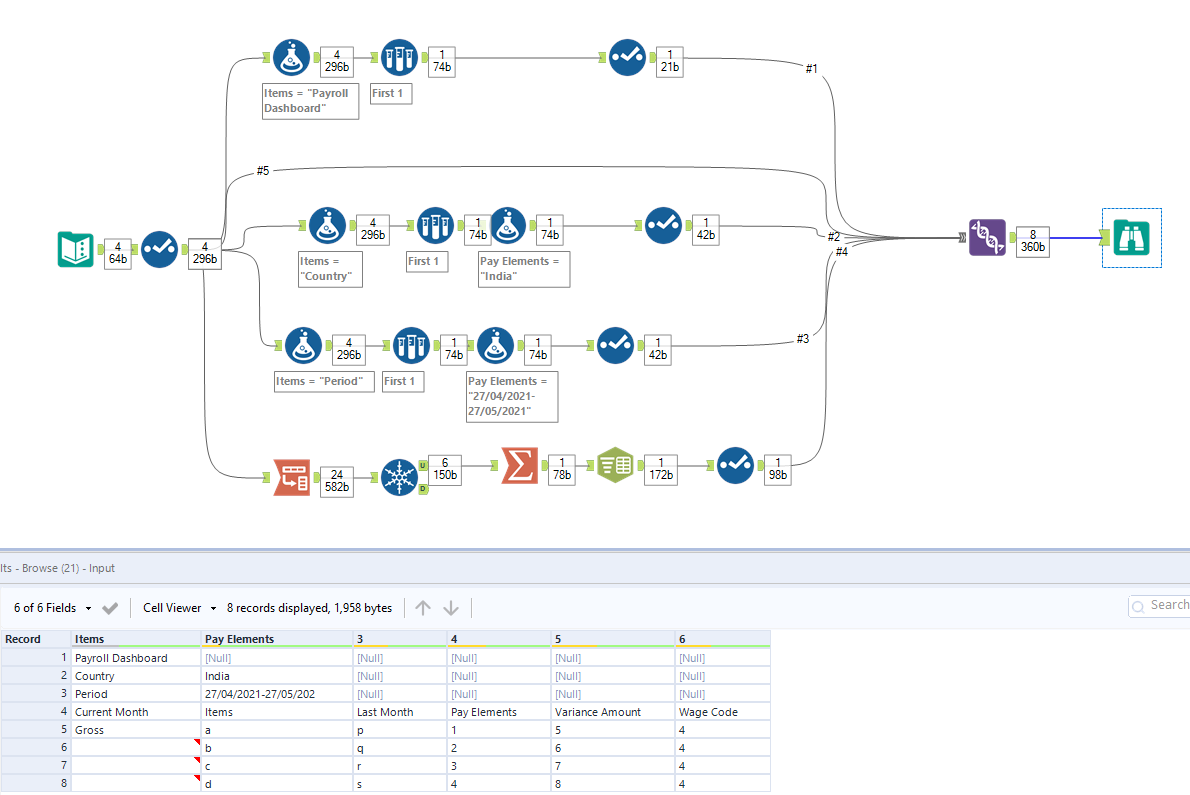1190x795 pixels.
Task: Select the orange Transpose tool
Action: coord(289,476)
